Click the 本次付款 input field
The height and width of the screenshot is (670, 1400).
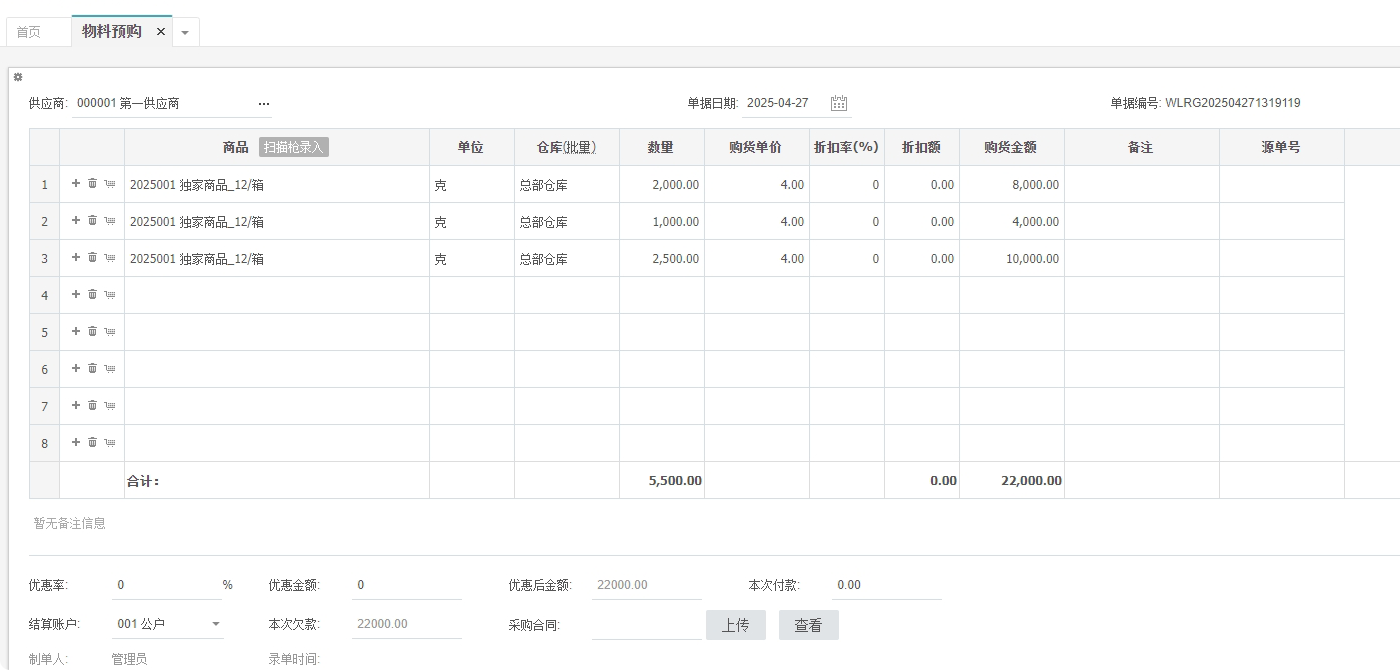tap(887, 585)
